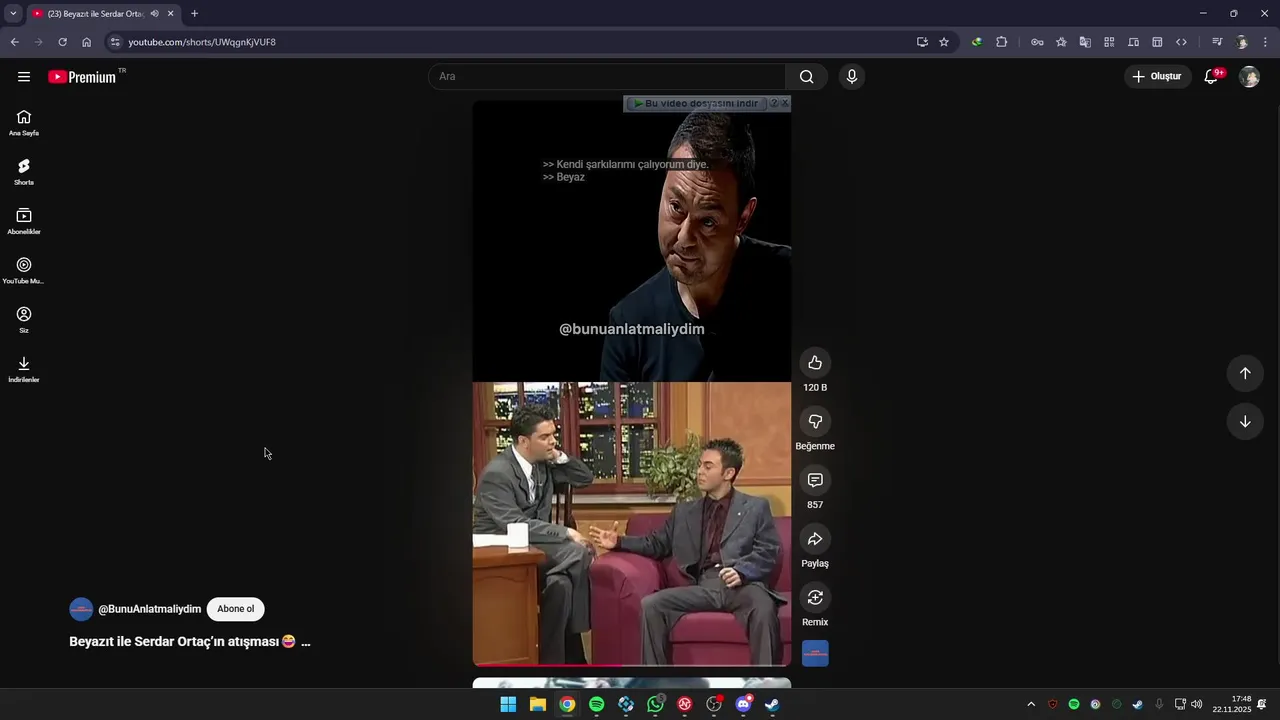1280x720 pixels.
Task: Start voice search with microphone icon
Action: 851,77
